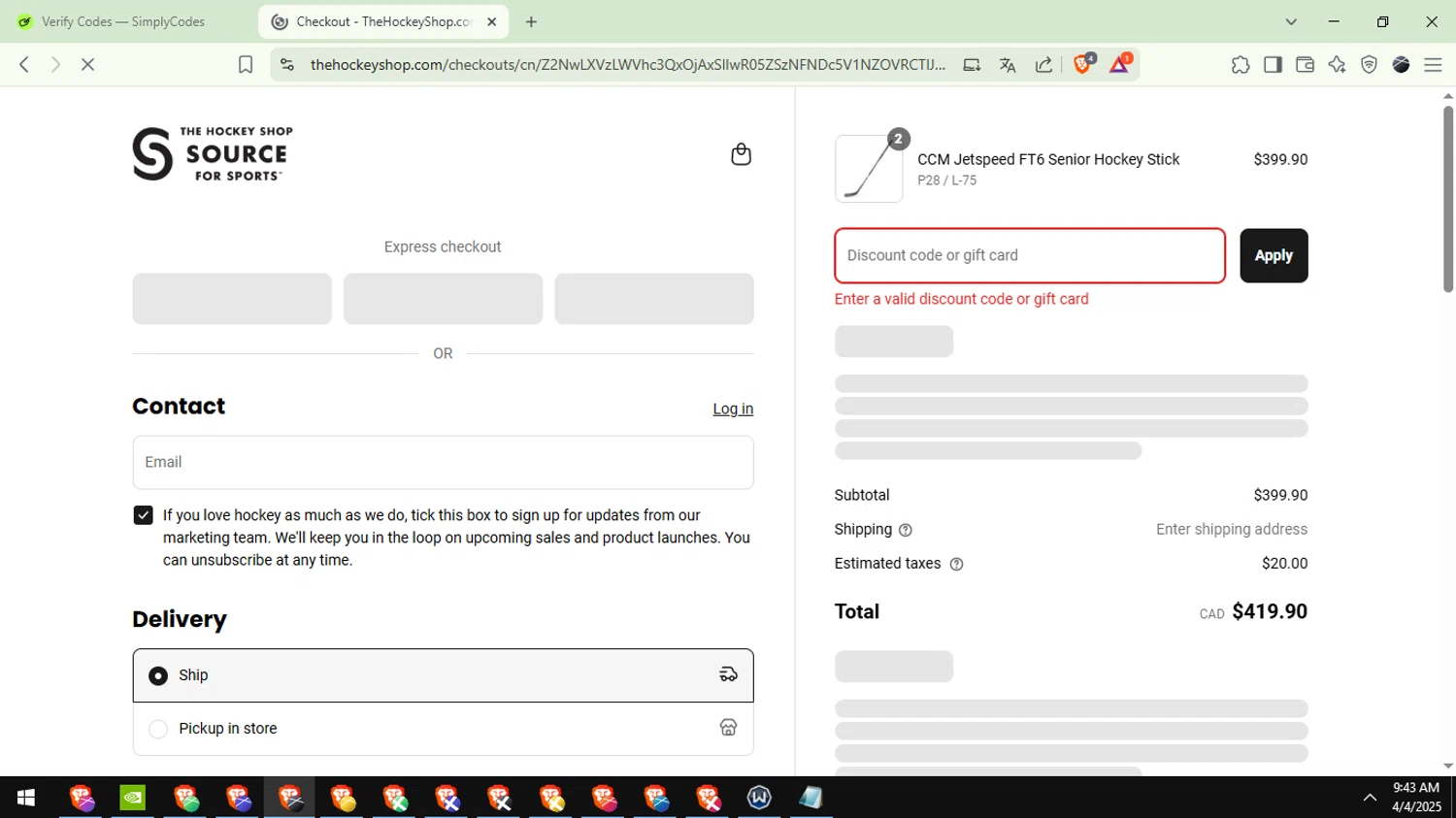Uncheck the marketing updates signup checkbox
The height and width of the screenshot is (818, 1456).
click(143, 515)
